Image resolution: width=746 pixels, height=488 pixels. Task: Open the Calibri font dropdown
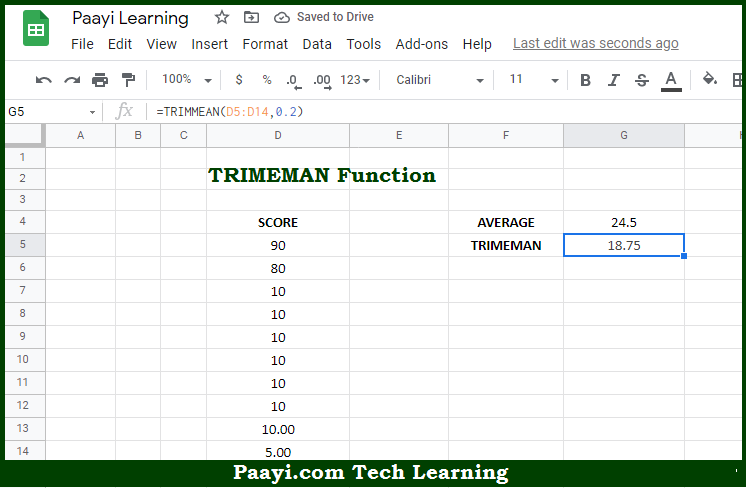coord(440,80)
